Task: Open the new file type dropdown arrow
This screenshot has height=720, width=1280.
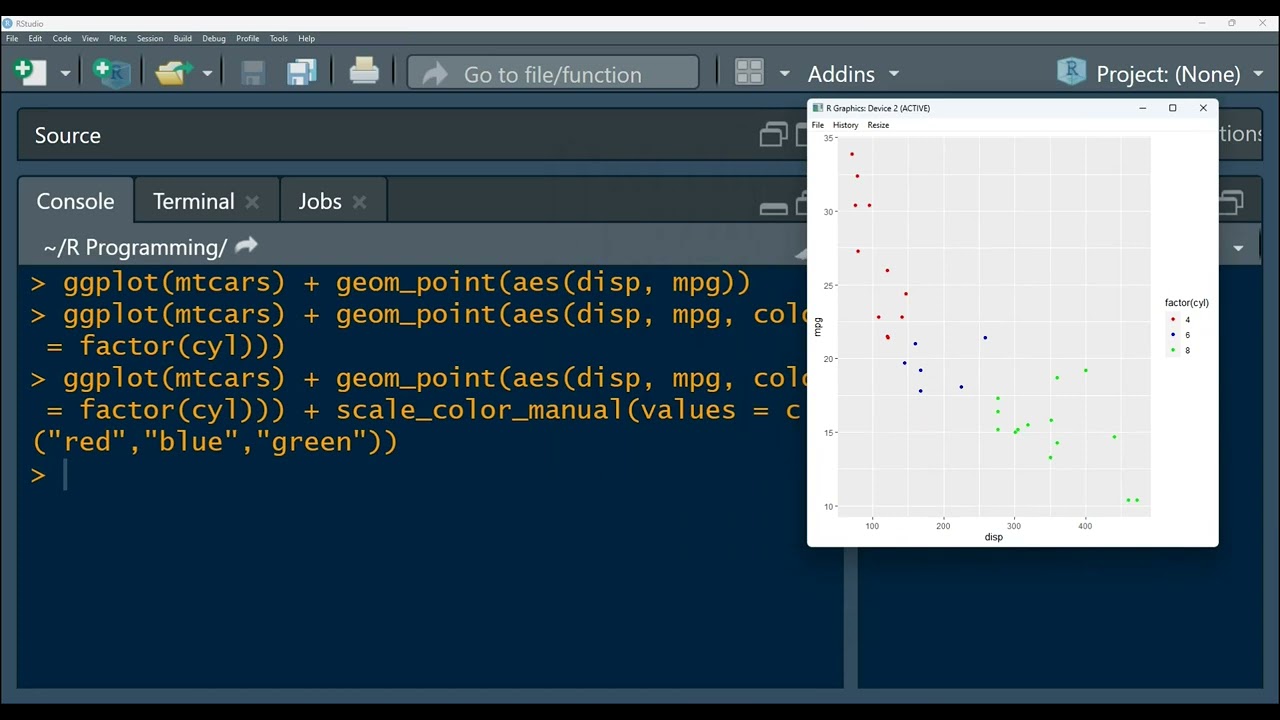Action: (x=66, y=73)
